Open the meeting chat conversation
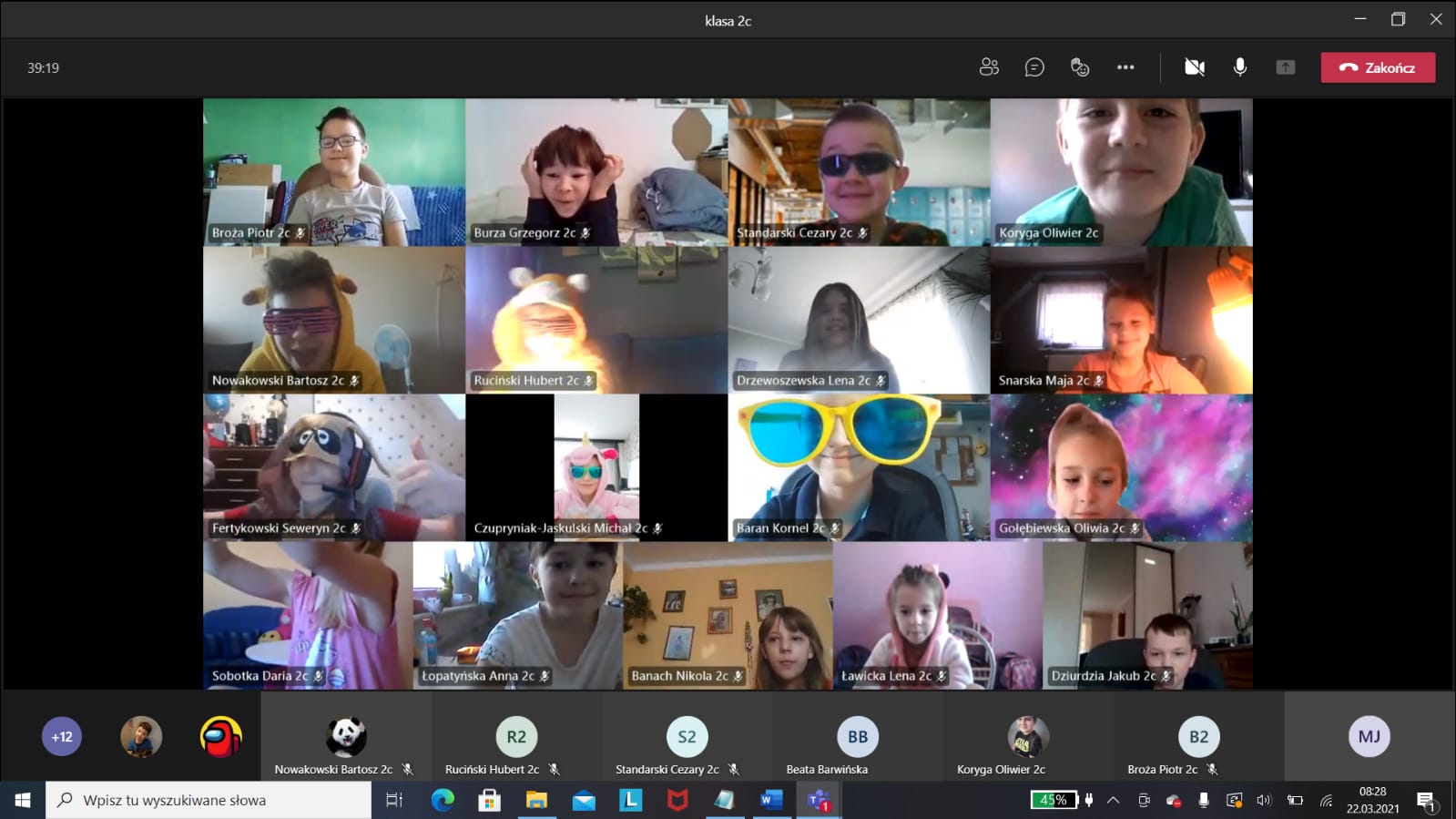 (1034, 67)
